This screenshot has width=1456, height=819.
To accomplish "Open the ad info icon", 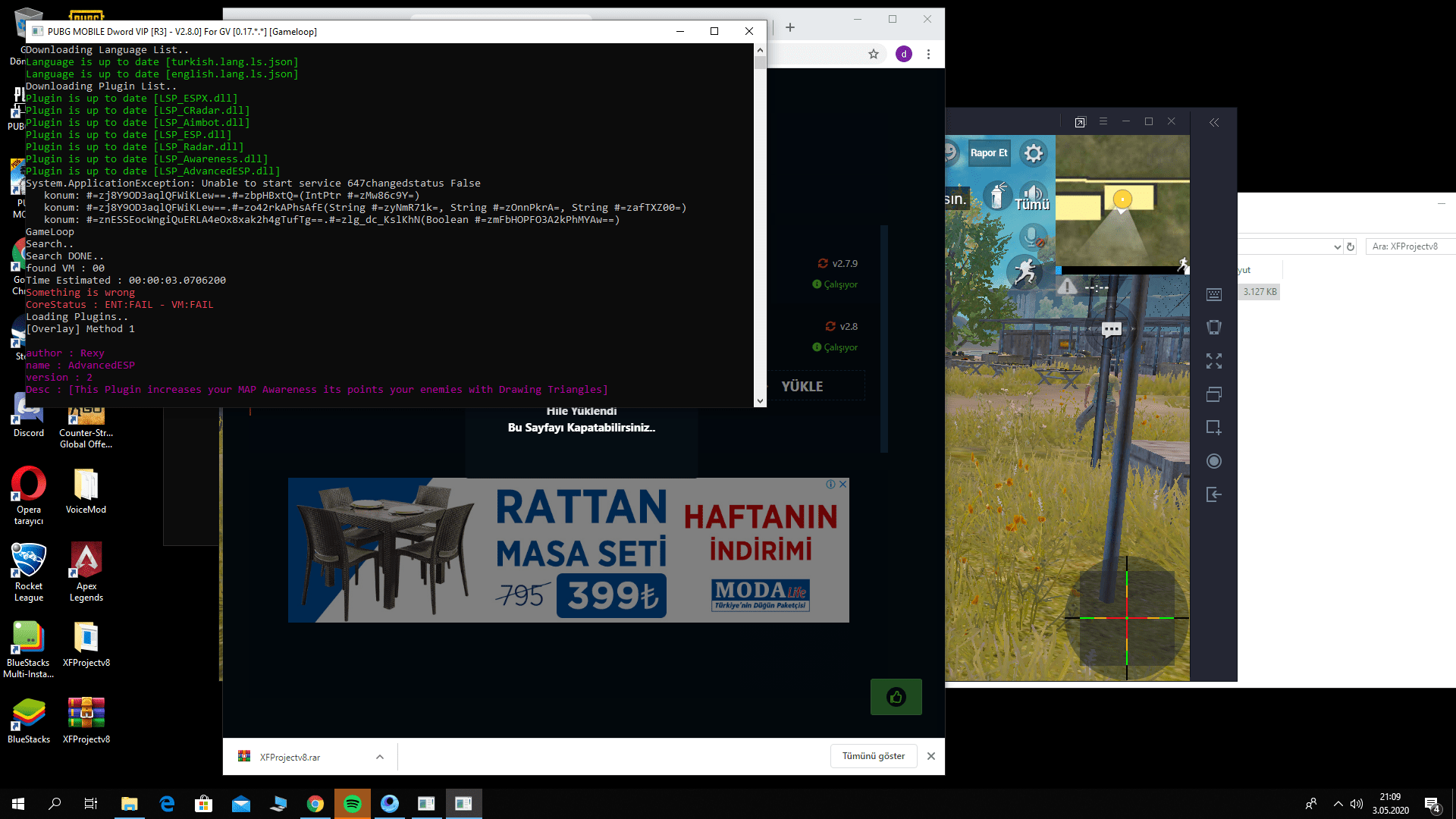I will coord(831,484).
